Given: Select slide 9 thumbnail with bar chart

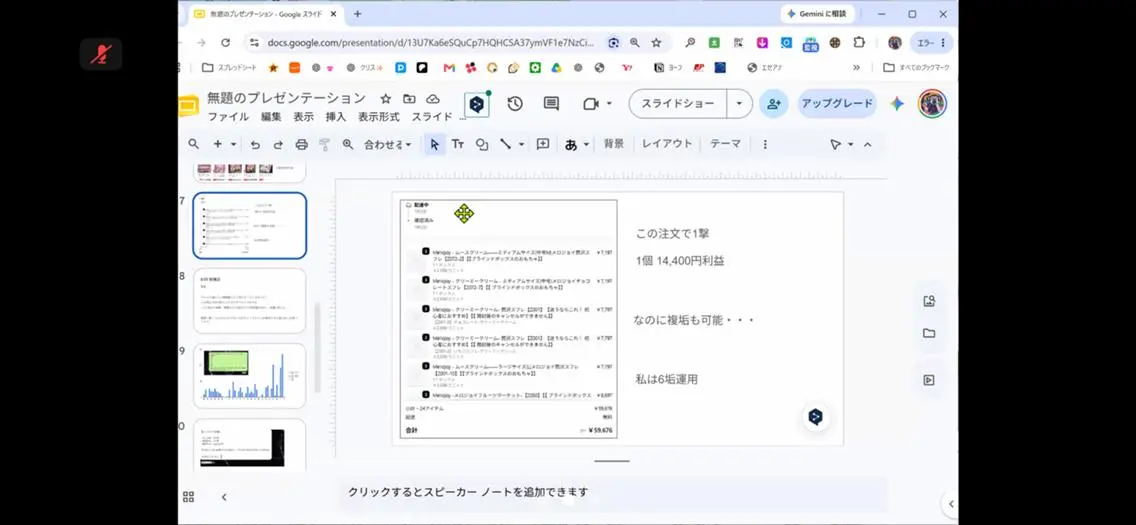Looking at the screenshot, I should click(249, 376).
